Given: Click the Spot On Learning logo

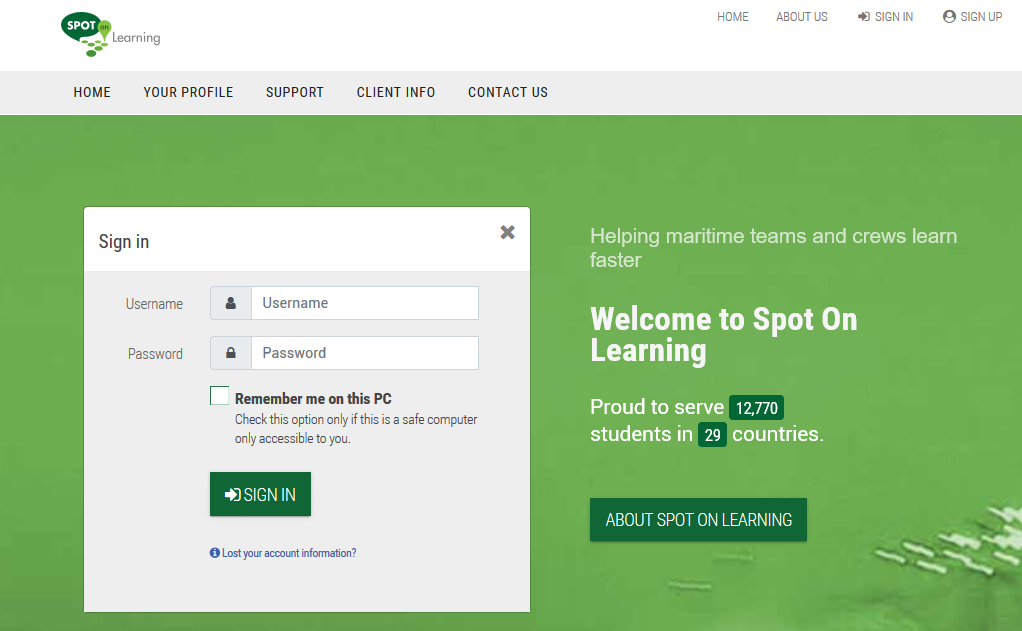Looking at the screenshot, I should coord(110,33).
